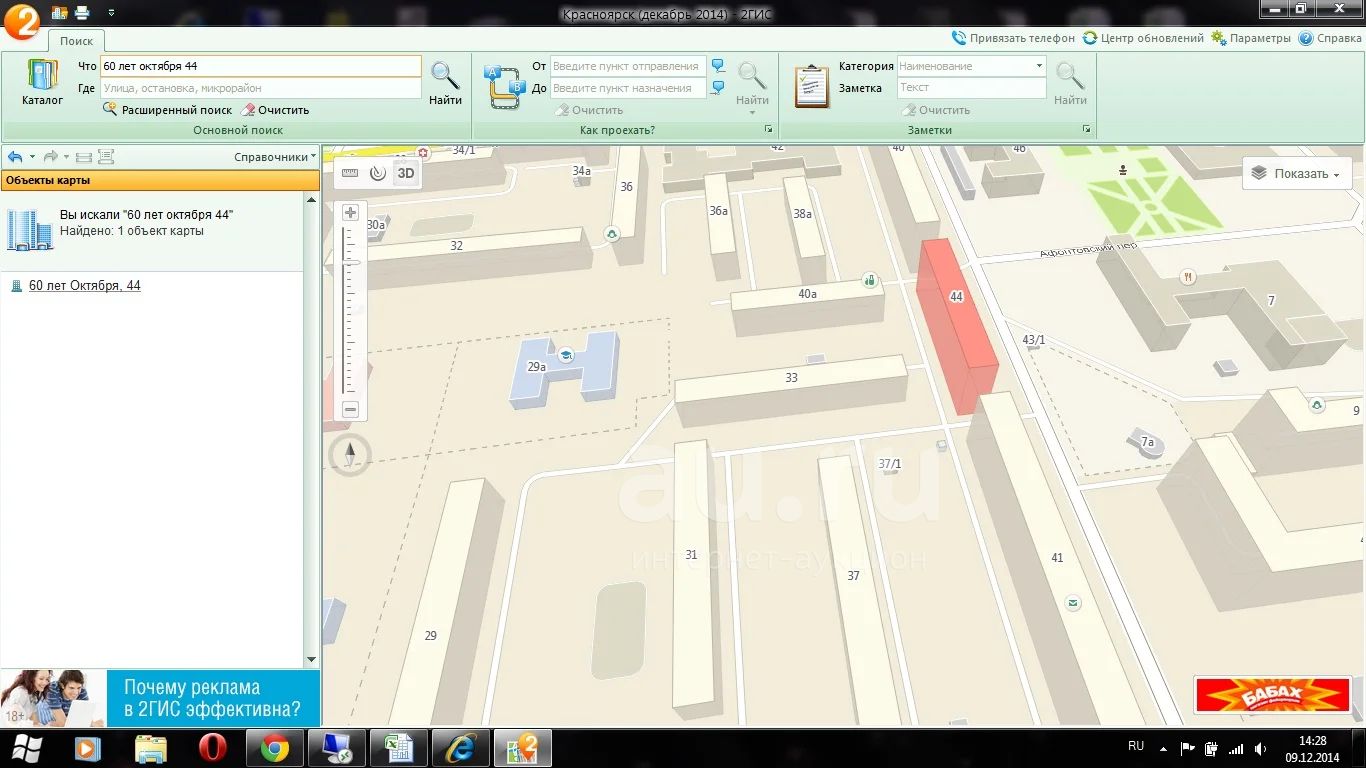Click the small building icon beside result
The width and height of the screenshot is (1366, 768).
[16, 286]
